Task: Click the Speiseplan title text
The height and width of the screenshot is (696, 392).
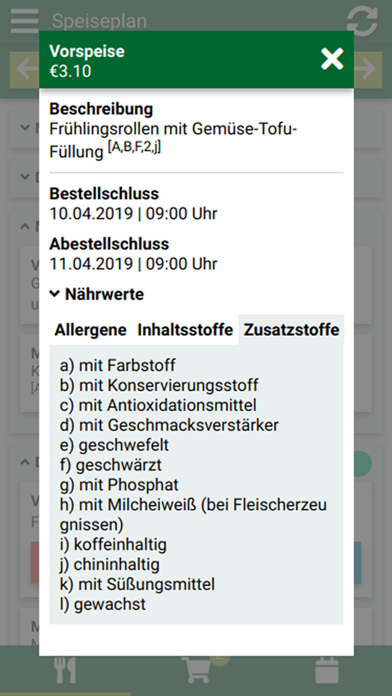Action: point(99,21)
